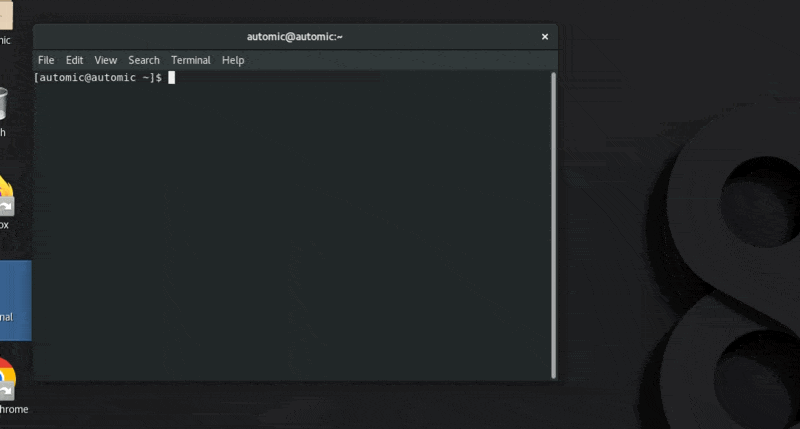Click the terminal prompt line
The image size is (800, 429).
point(104,78)
